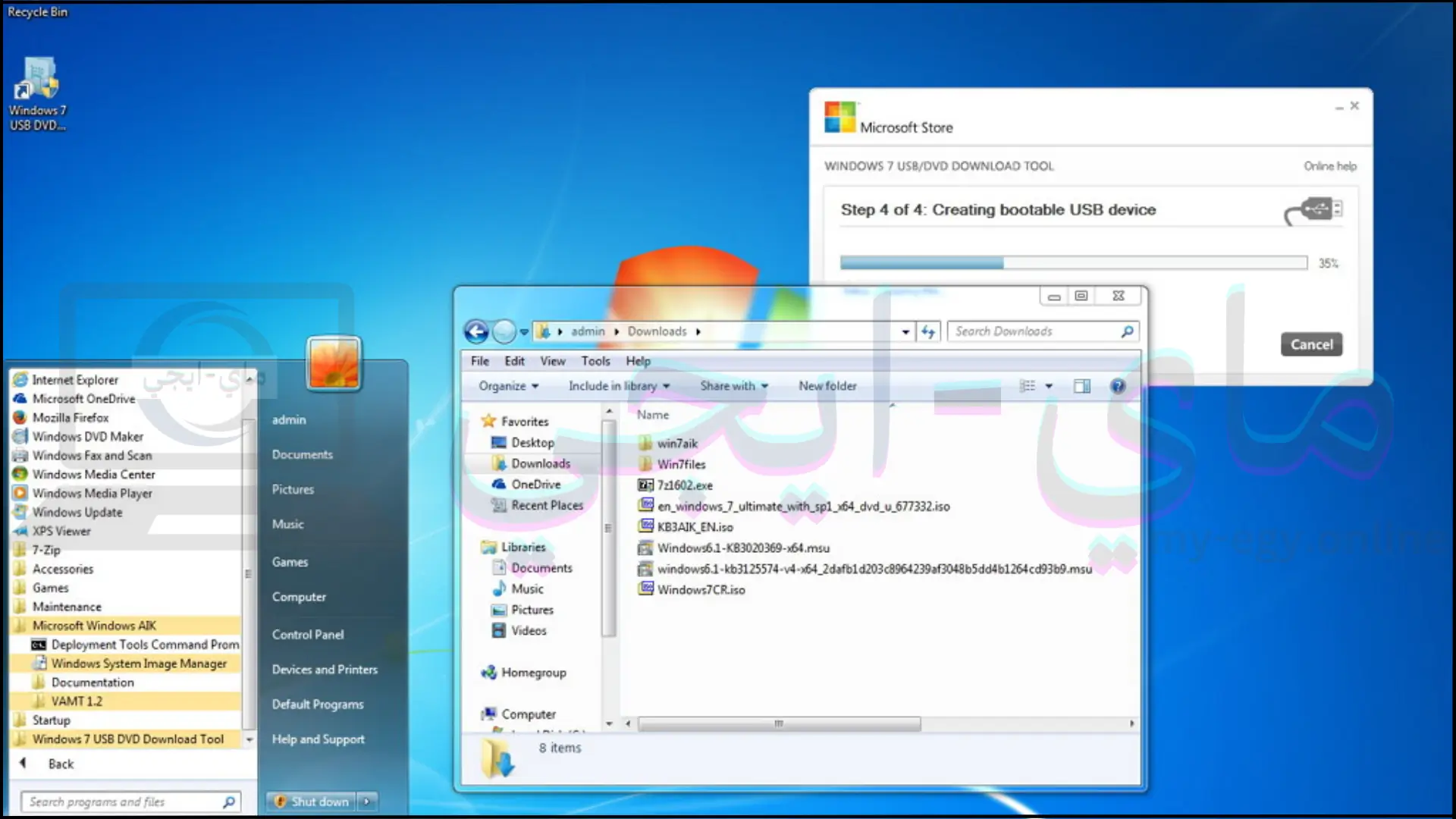Click the Explorer back navigation arrow
This screenshot has width=1456, height=819.
click(476, 331)
